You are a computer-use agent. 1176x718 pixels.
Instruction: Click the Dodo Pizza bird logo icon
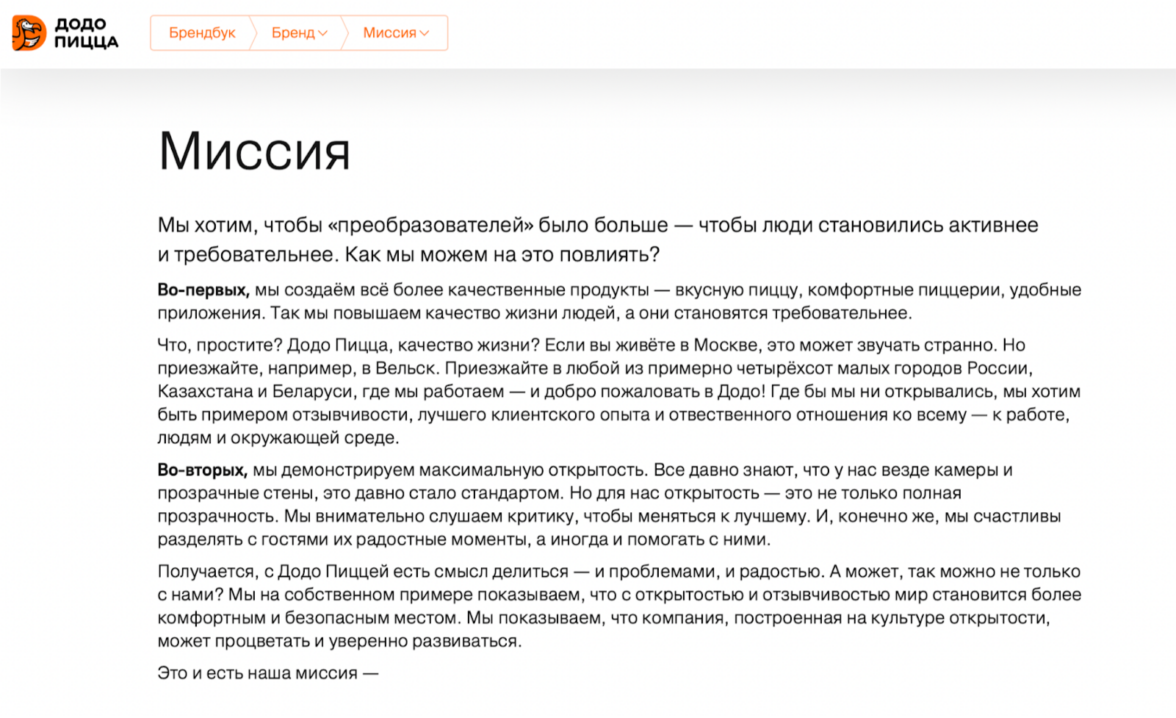click(28, 33)
